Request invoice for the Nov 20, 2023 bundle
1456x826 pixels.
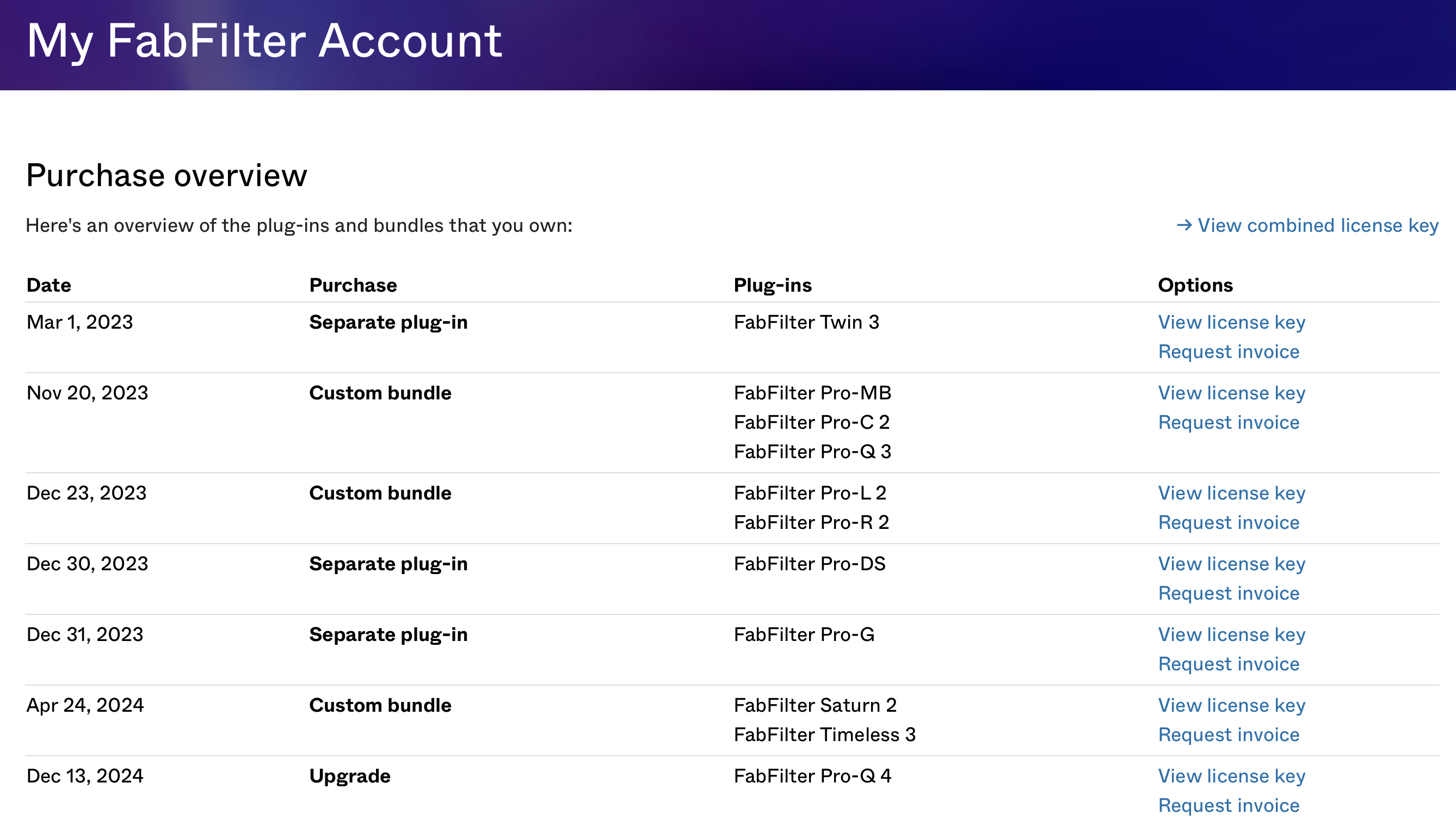click(1228, 423)
